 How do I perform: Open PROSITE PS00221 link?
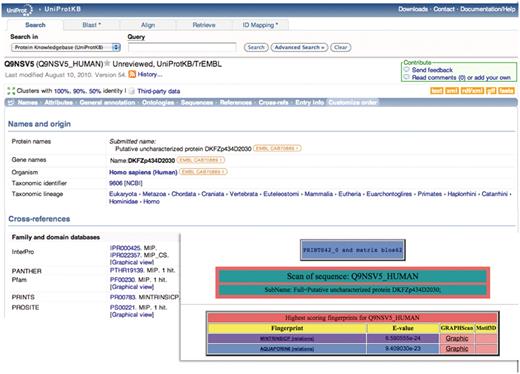pos(122,307)
